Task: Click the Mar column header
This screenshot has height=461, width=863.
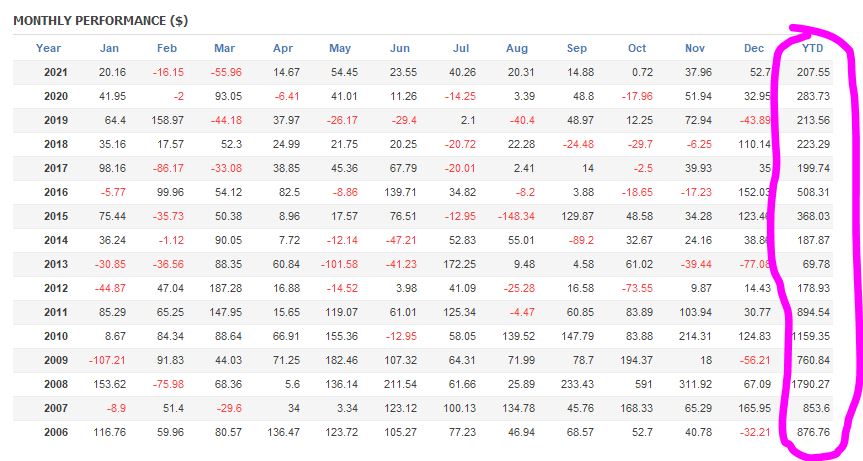Action: coord(225,48)
